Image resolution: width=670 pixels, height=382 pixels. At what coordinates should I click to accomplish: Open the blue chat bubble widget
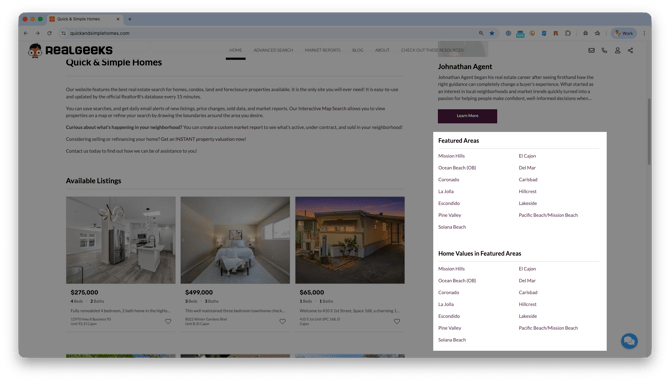pyautogui.click(x=629, y=341)
